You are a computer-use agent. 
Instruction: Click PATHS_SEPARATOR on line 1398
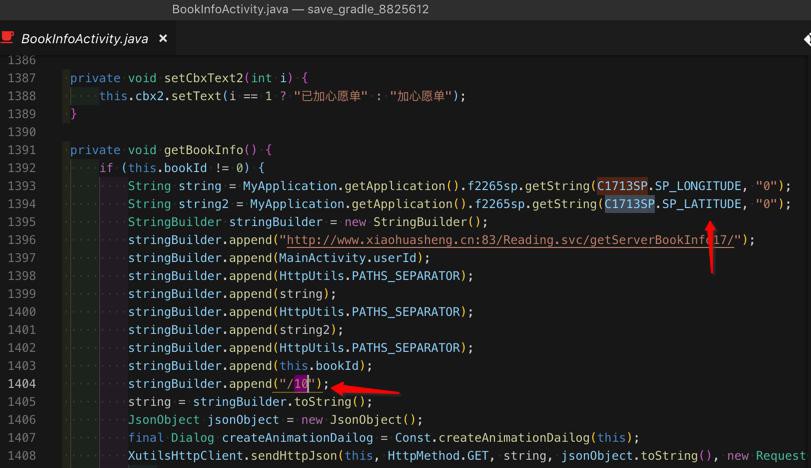point(406,276)
